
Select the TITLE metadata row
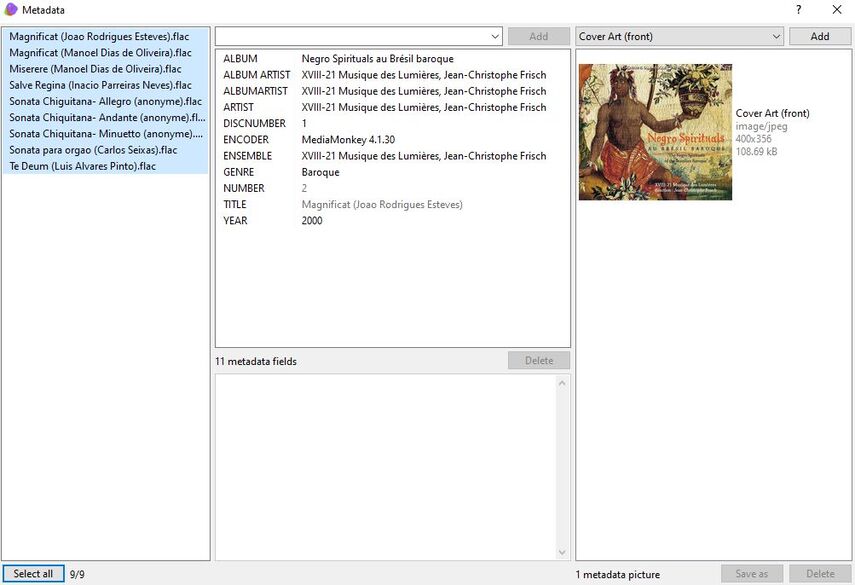[x=393, y=204]
